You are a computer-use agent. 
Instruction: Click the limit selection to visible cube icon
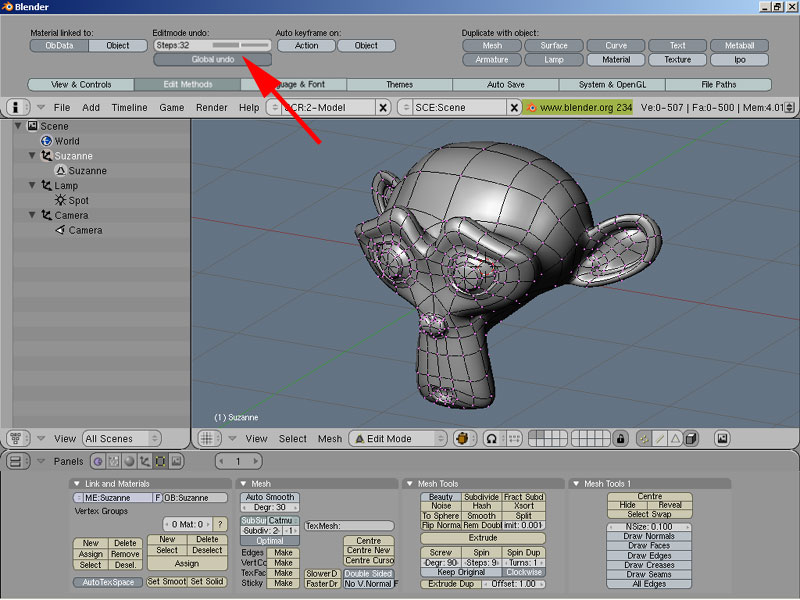click(x=691, y=439)
